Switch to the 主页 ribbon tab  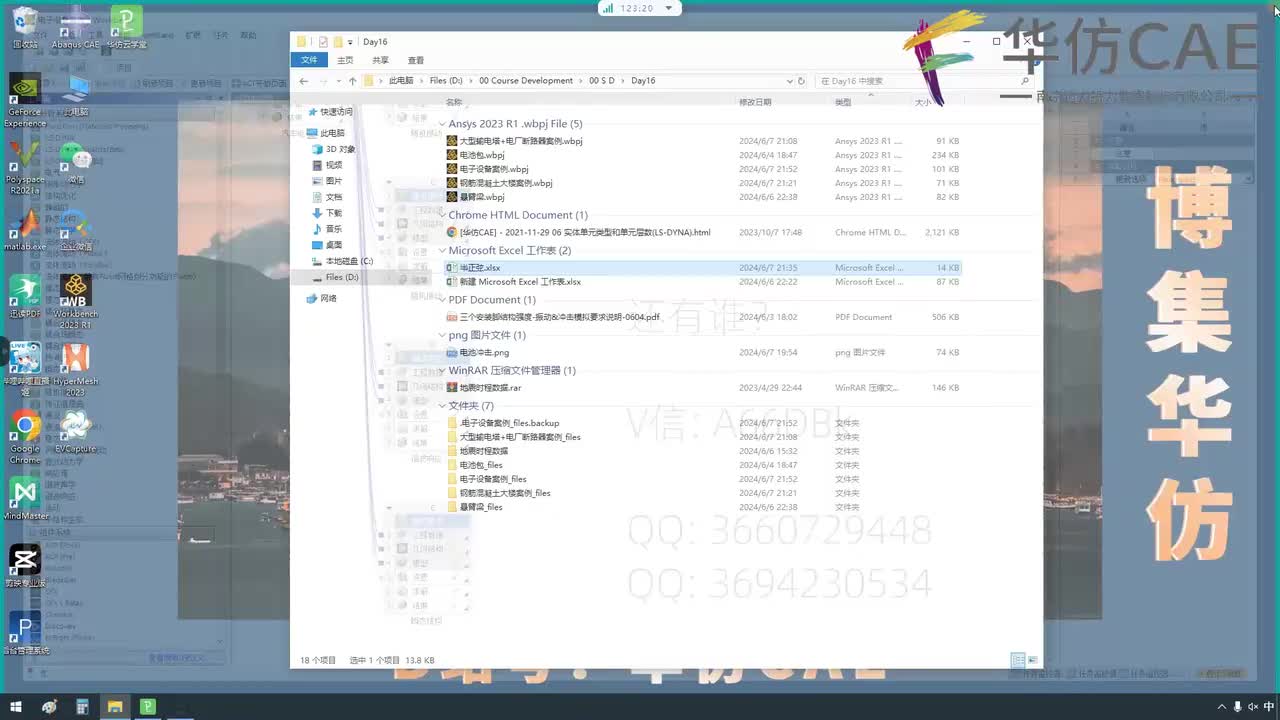click(345, 60)
